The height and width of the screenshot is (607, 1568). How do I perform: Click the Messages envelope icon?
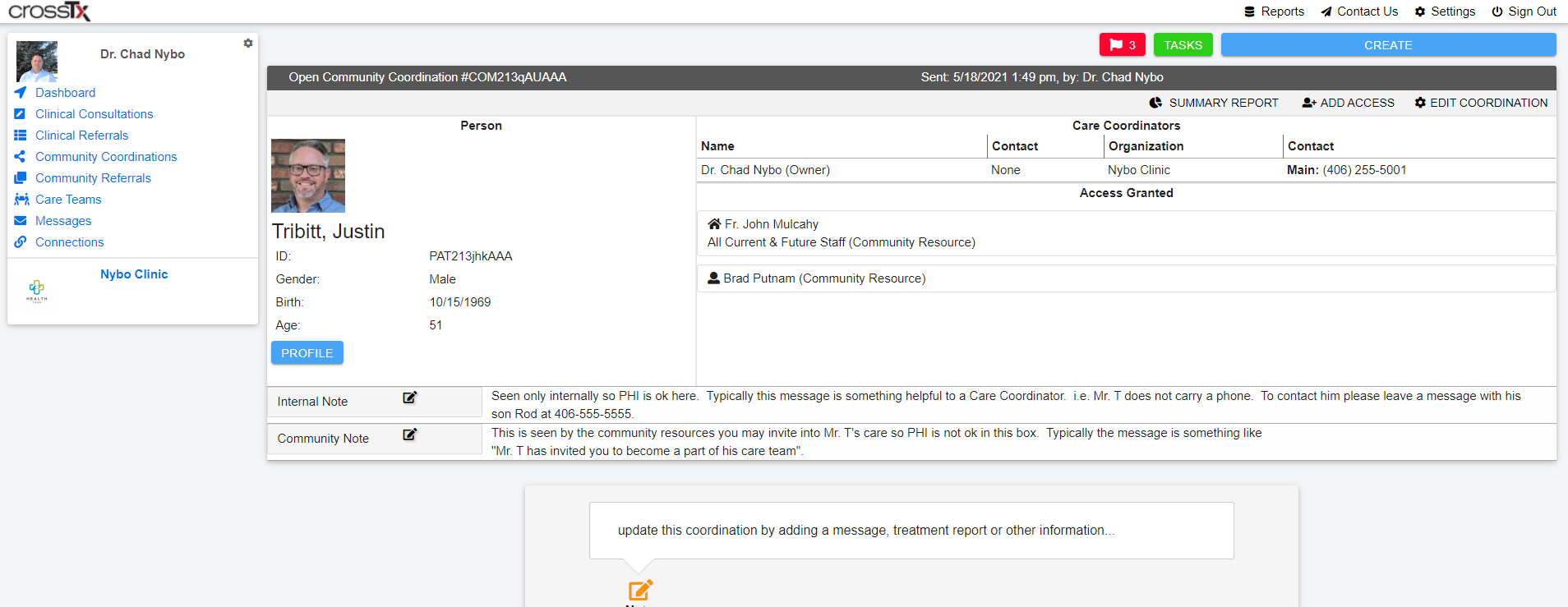pos(21,221)
